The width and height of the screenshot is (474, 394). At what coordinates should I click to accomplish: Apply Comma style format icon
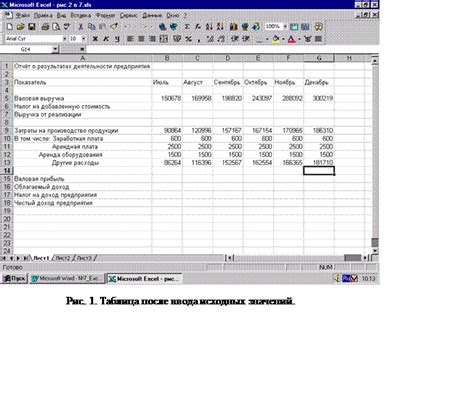click(x=199, y=39)
